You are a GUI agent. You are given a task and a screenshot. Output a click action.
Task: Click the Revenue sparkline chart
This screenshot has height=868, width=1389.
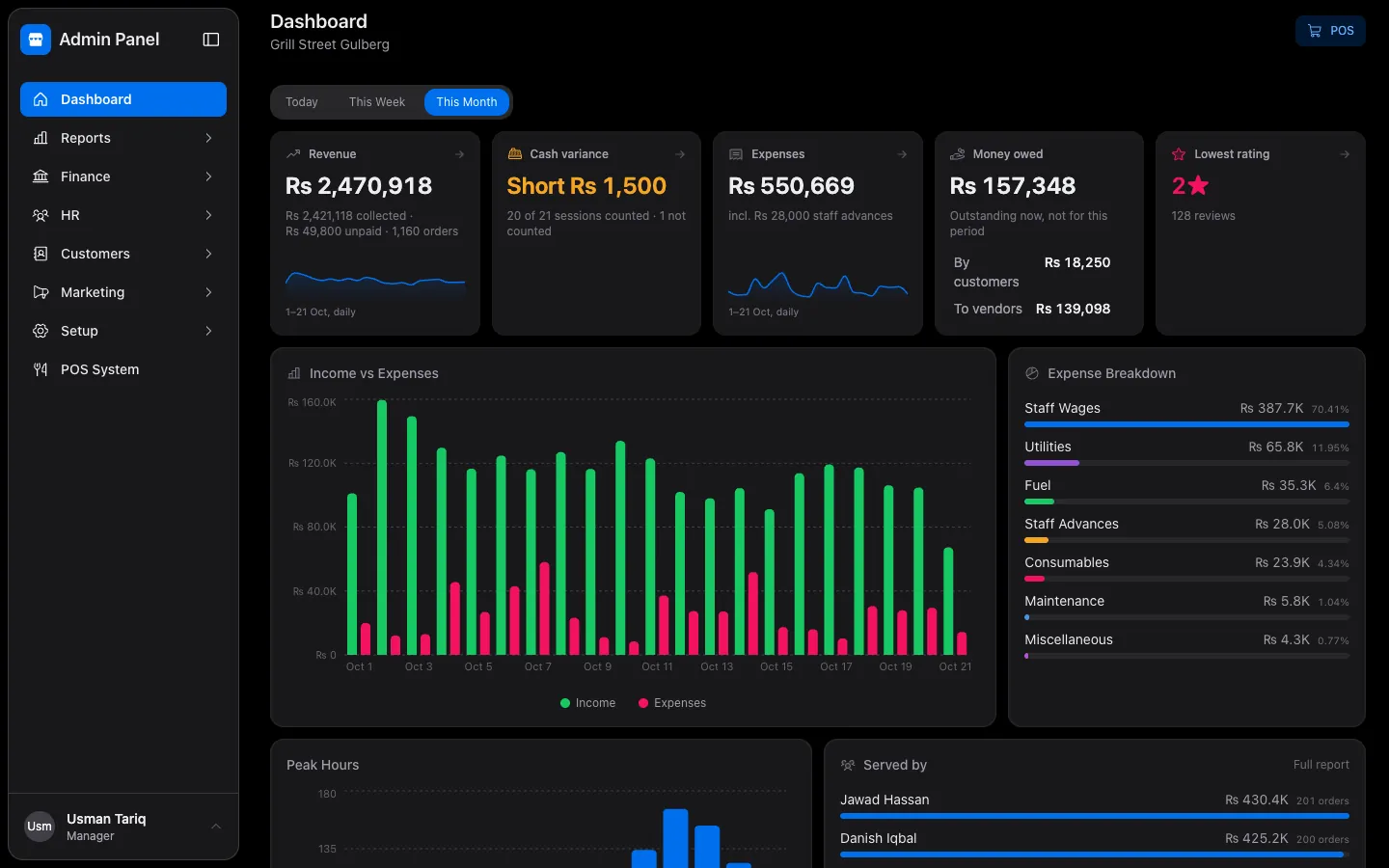tap(375, 283)
